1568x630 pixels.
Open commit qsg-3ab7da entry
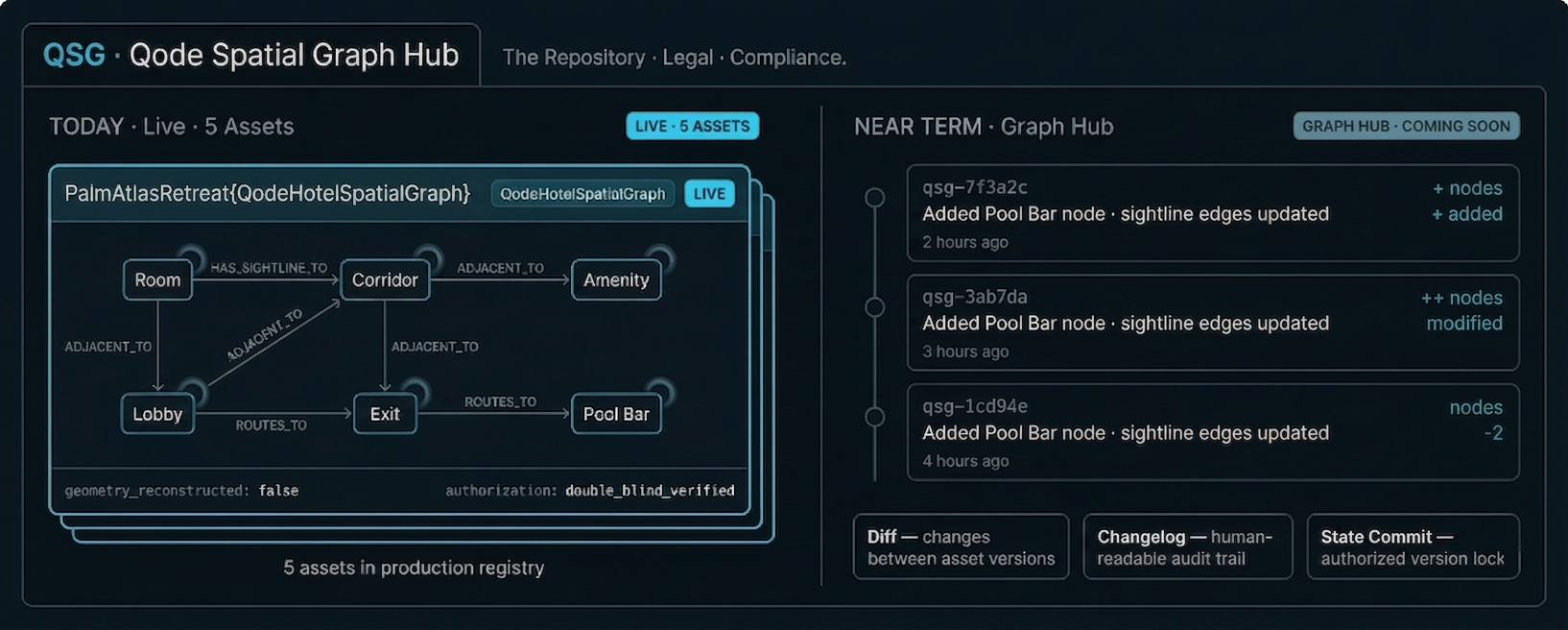pos(1213,323)
